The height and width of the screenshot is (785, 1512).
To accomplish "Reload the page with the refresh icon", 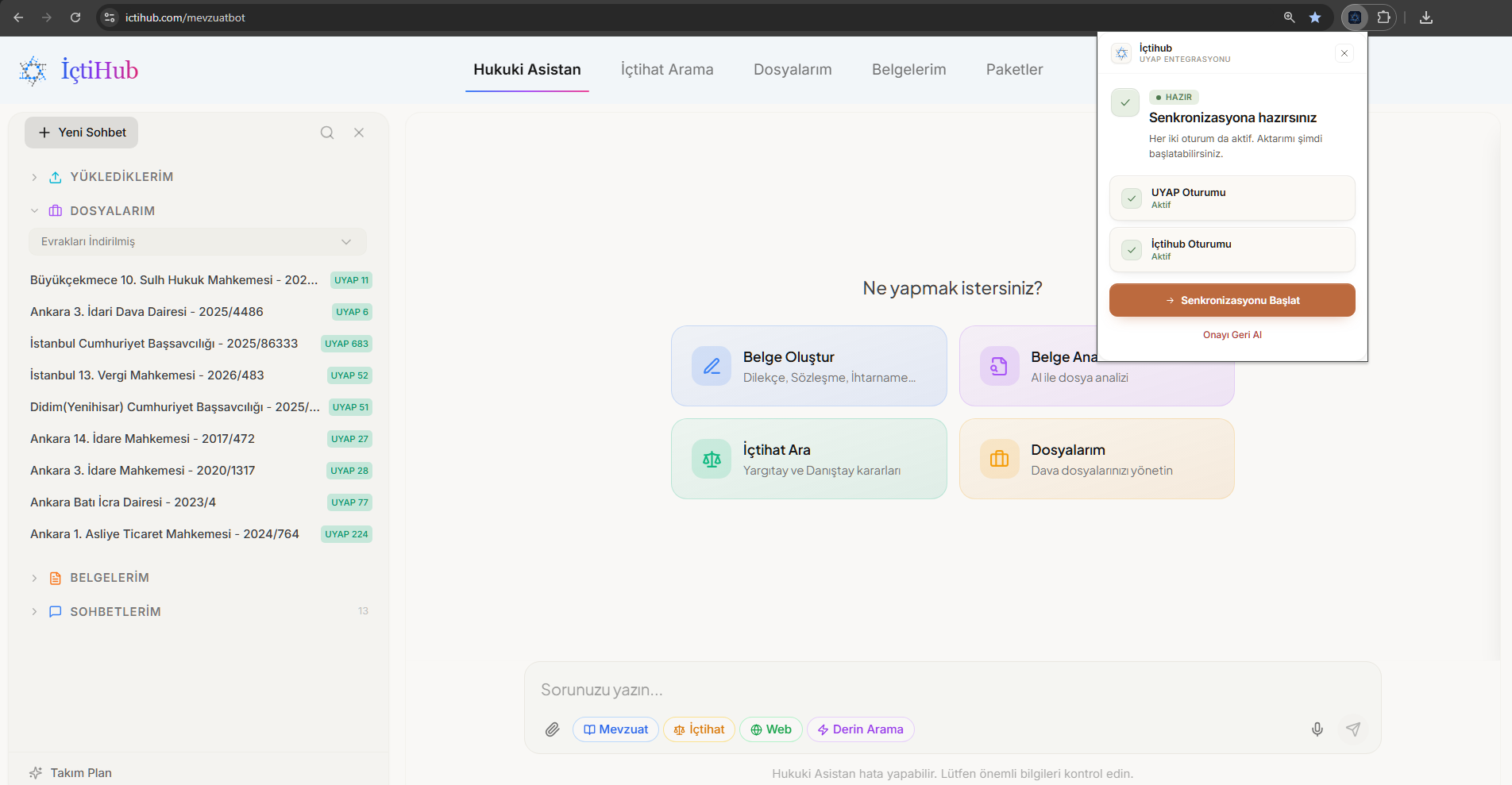I will [x=75, y=17].
